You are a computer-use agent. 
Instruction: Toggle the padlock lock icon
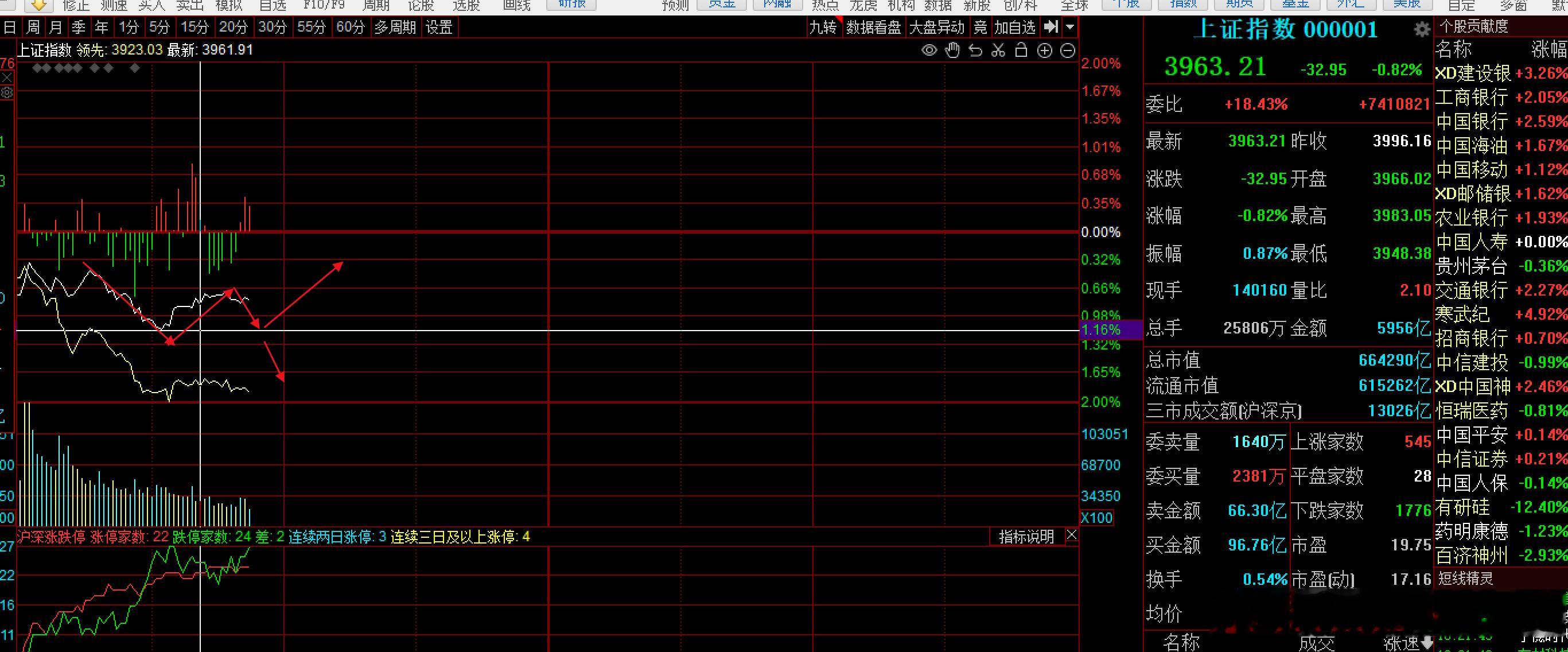(1021, 50)
